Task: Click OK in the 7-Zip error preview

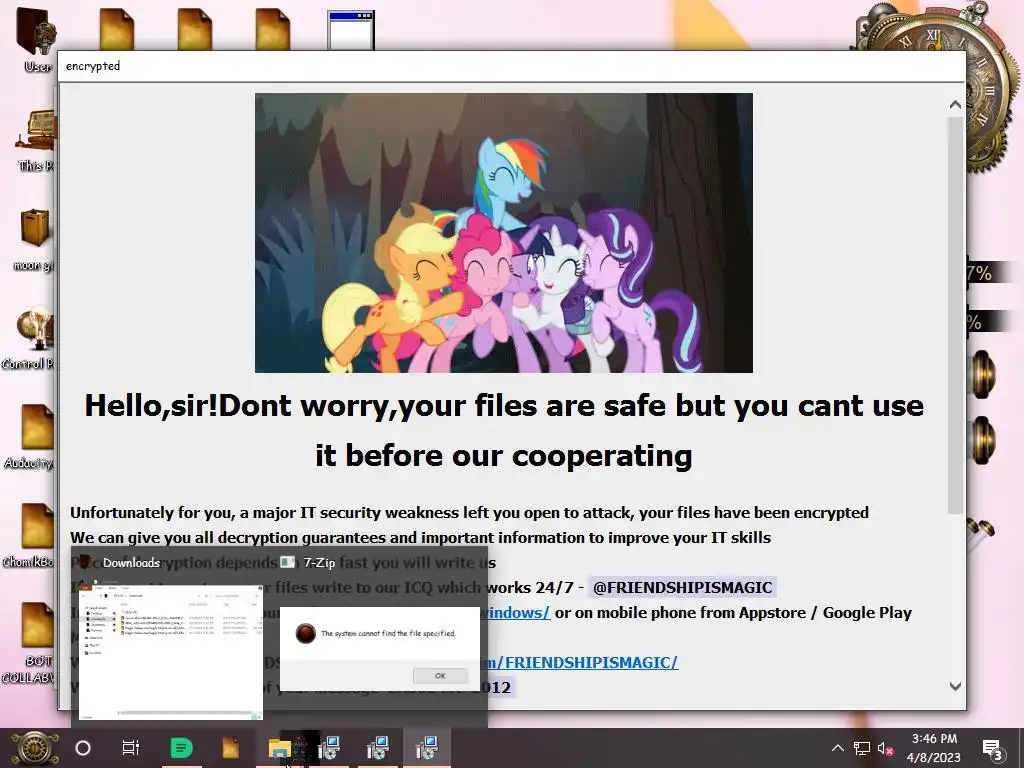Action: tap(440, 676)
